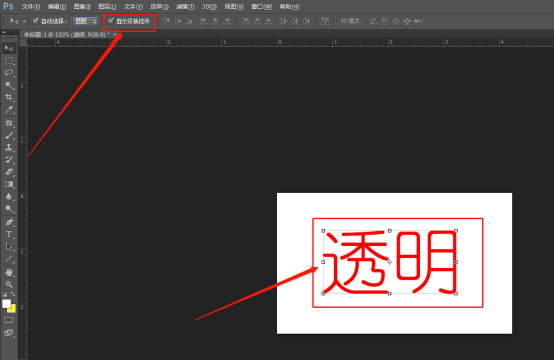Select the Clone Stamp tool
Image resolution: width=554 pixels, height=361 pixels.
[9, 147]
